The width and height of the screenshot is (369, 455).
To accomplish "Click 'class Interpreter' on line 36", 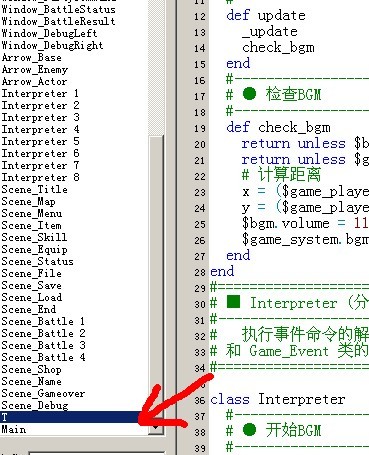I will coord(278,399).
